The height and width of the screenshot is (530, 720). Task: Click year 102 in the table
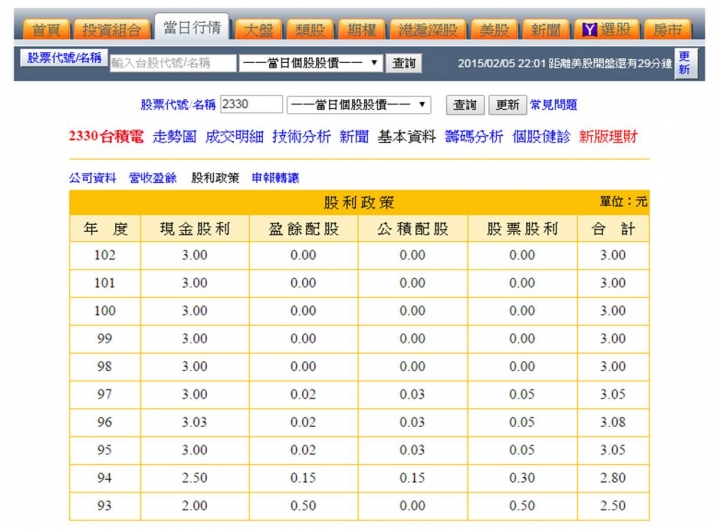coord(105,255)
